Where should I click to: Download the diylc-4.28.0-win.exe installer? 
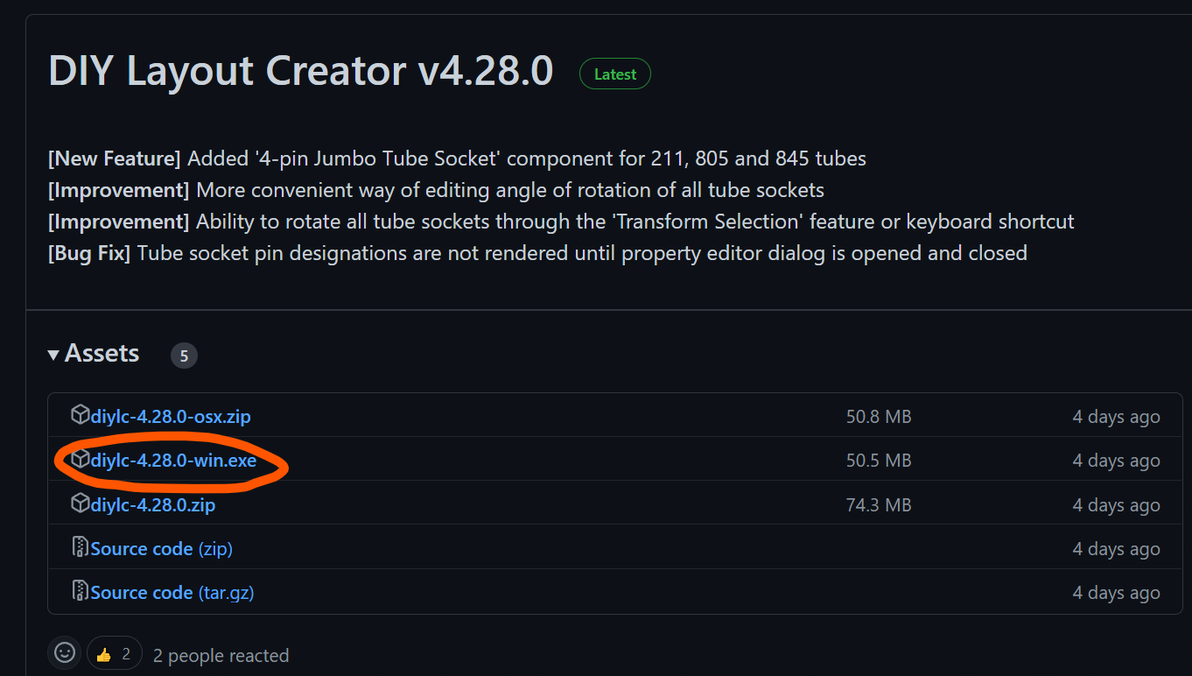pos(173,460)
